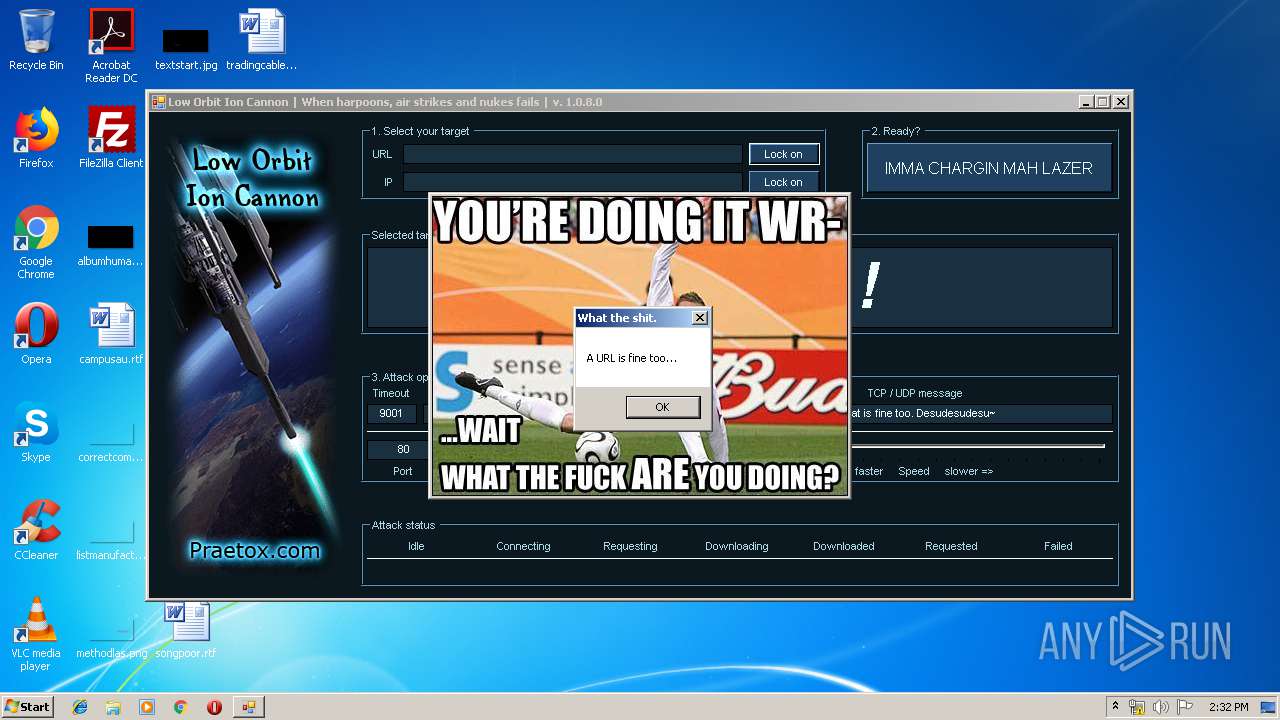This screenshot has width=1280, height=720.
Task: Open campusau.rtf document
Action: tap(111, 334)
